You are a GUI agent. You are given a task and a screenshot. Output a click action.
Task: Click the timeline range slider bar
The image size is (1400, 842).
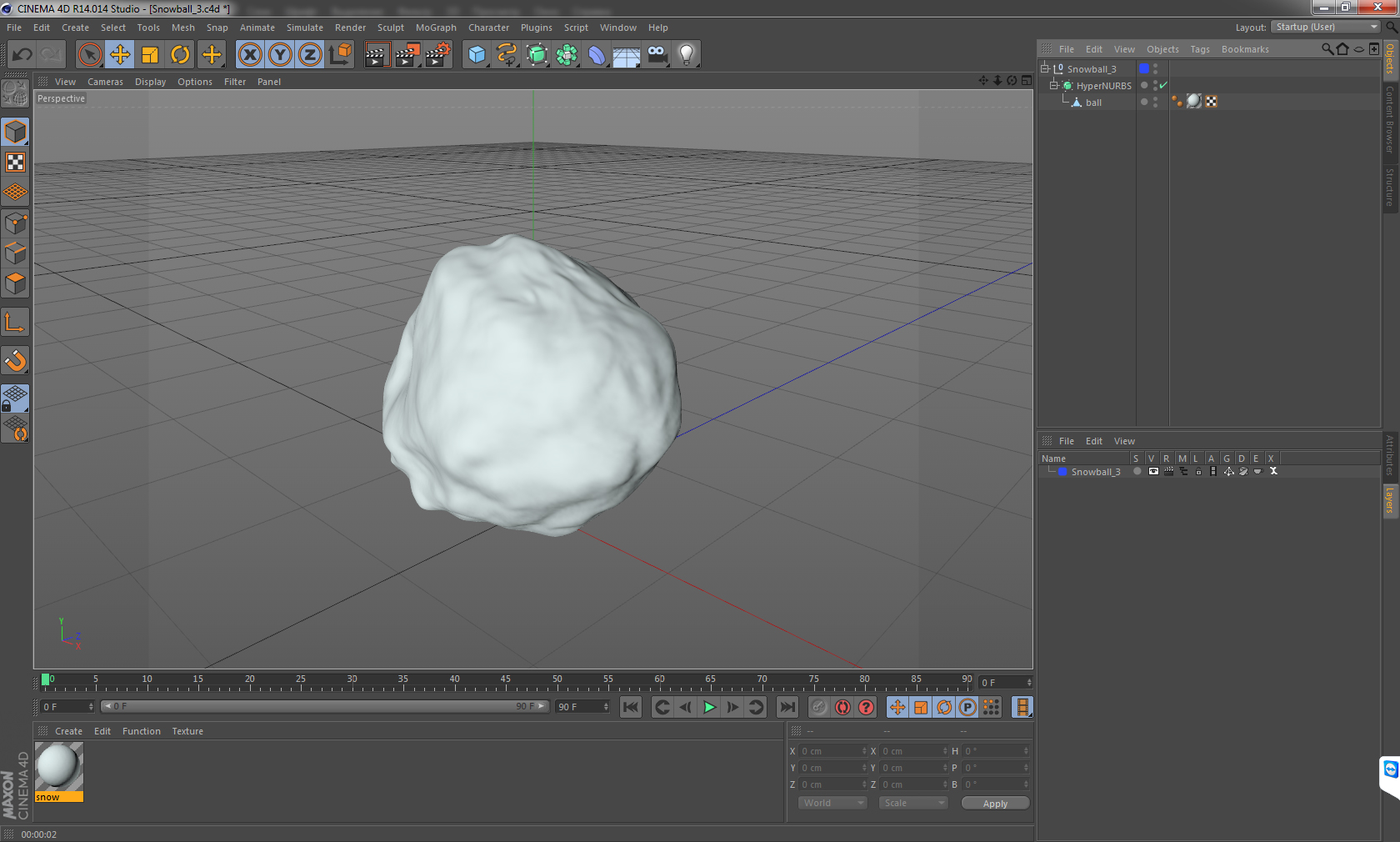tap(324, 706)
